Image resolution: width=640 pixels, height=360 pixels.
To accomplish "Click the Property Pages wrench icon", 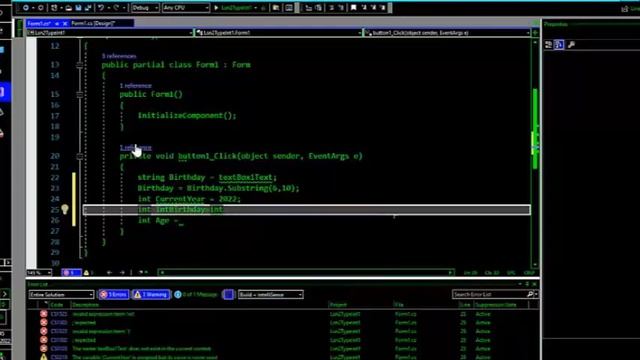I will click(x=571, y=45).
